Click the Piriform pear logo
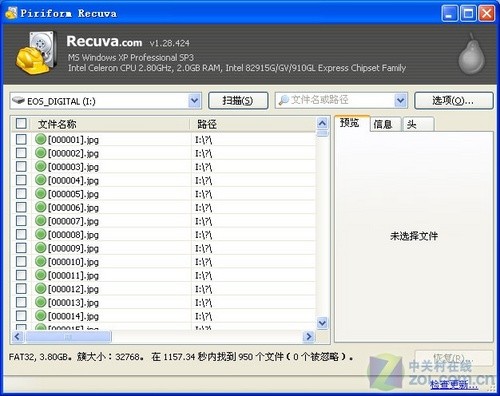Screen dimensions: 500x396 [471, 53]
